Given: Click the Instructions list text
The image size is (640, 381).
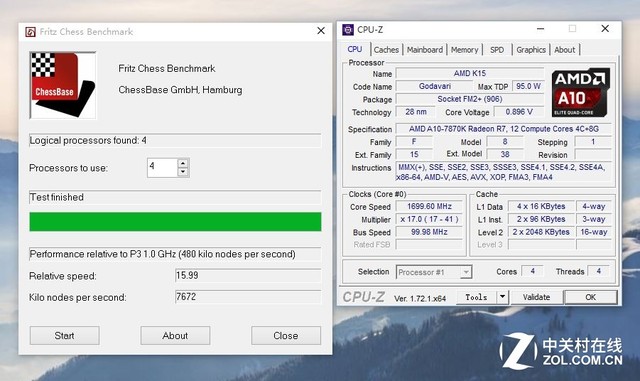Looking at the screenshot, I should point(503,172).
